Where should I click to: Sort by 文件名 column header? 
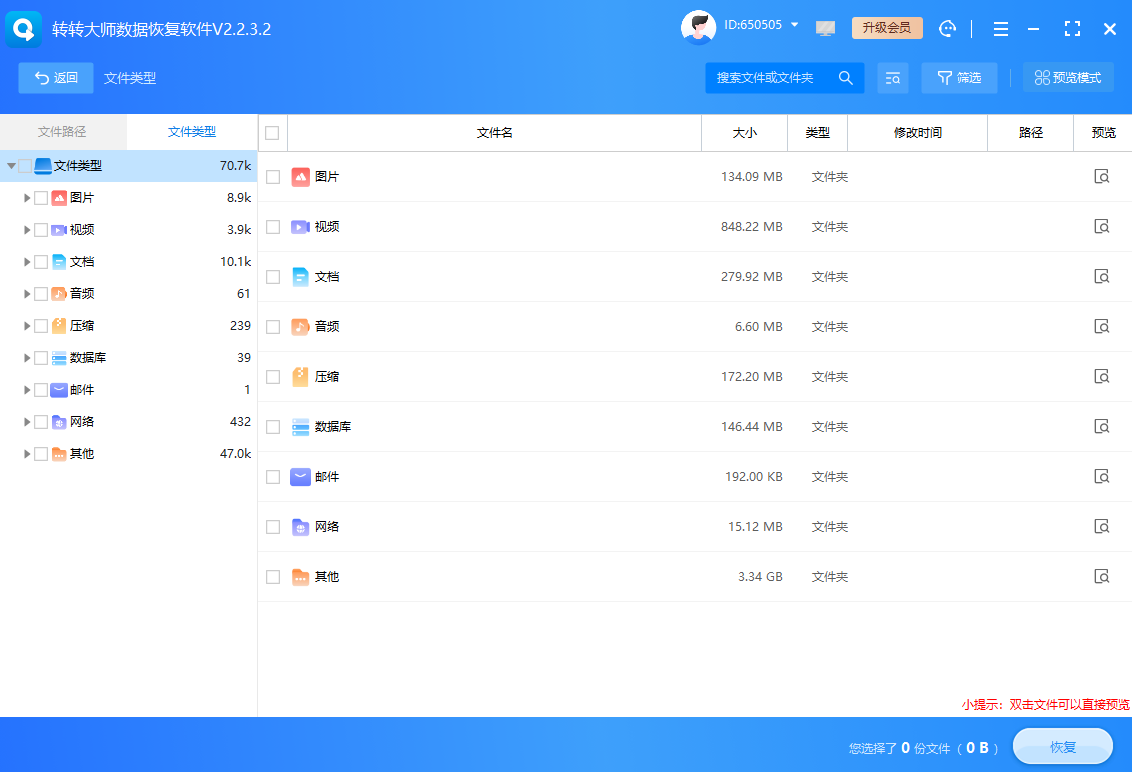495,133
